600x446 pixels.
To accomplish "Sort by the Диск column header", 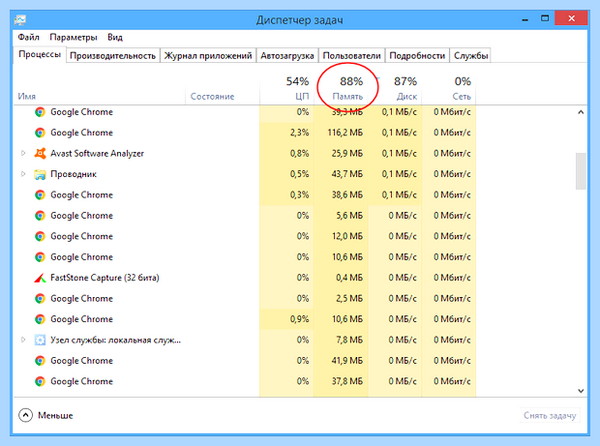I will (406, 96).
